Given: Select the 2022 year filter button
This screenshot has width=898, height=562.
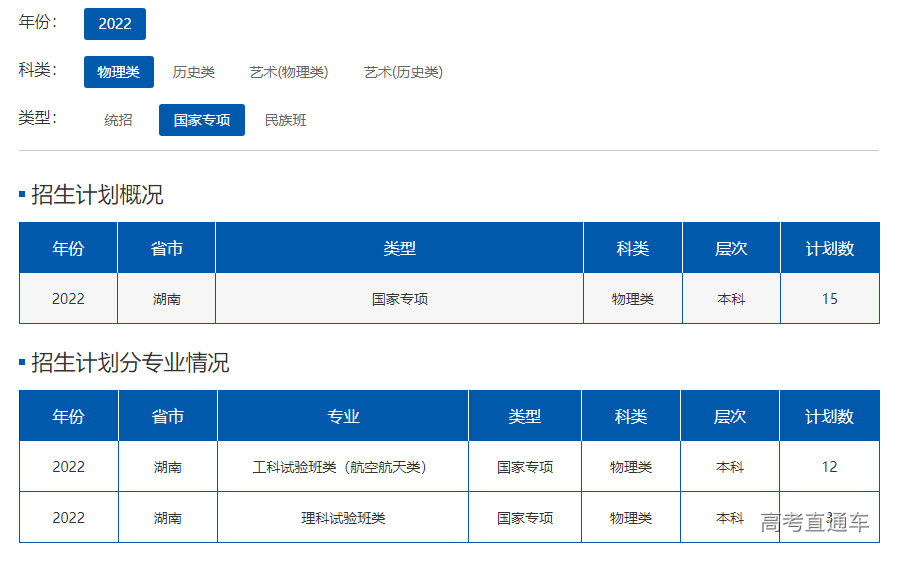Looking at the screenshot, I should click(114, 24).
